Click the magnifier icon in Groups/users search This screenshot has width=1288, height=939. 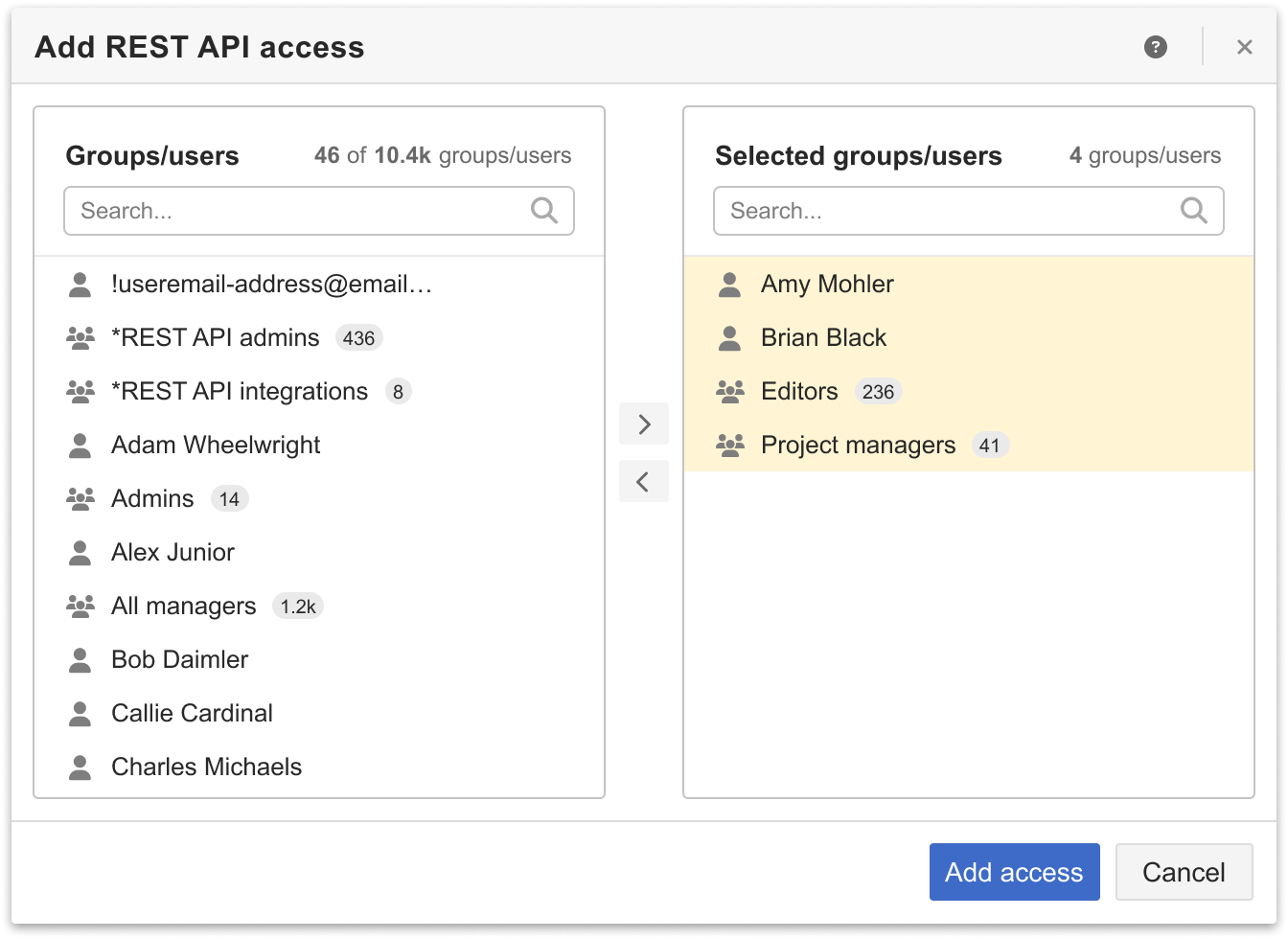(x=543, y=211)
